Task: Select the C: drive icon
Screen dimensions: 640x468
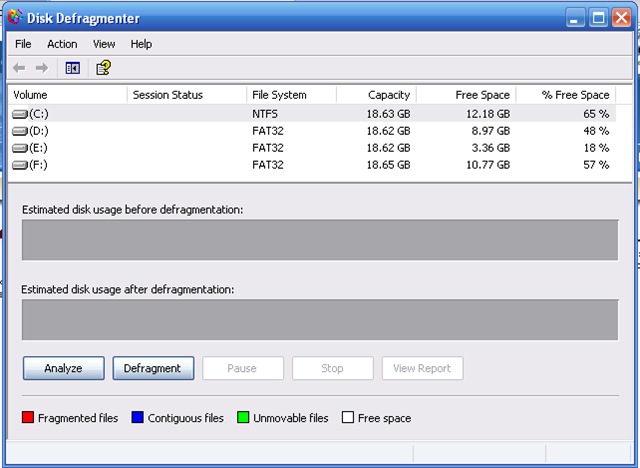Action: coord(20,114)
